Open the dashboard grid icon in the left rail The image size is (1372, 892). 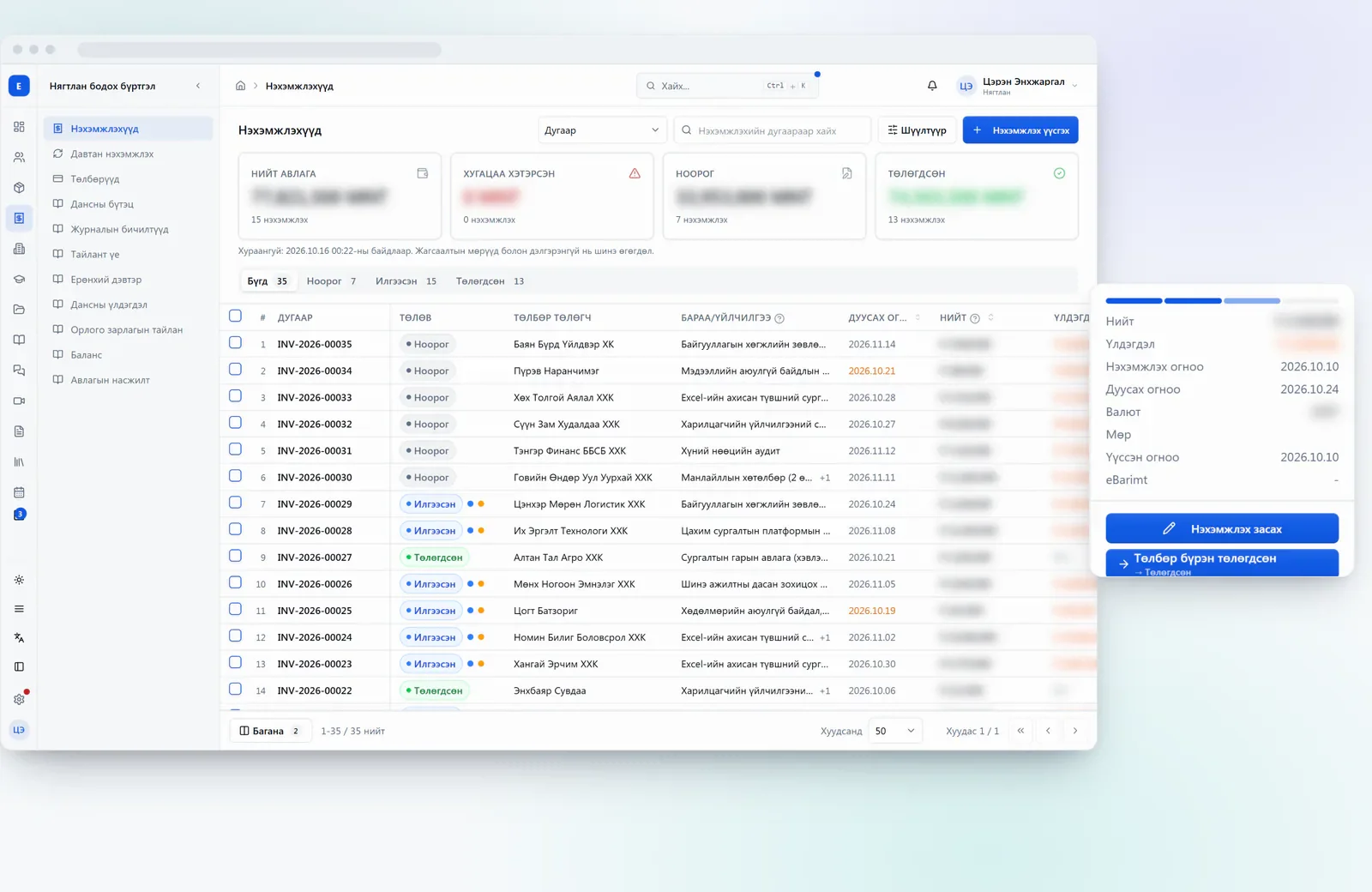point(19,127)
